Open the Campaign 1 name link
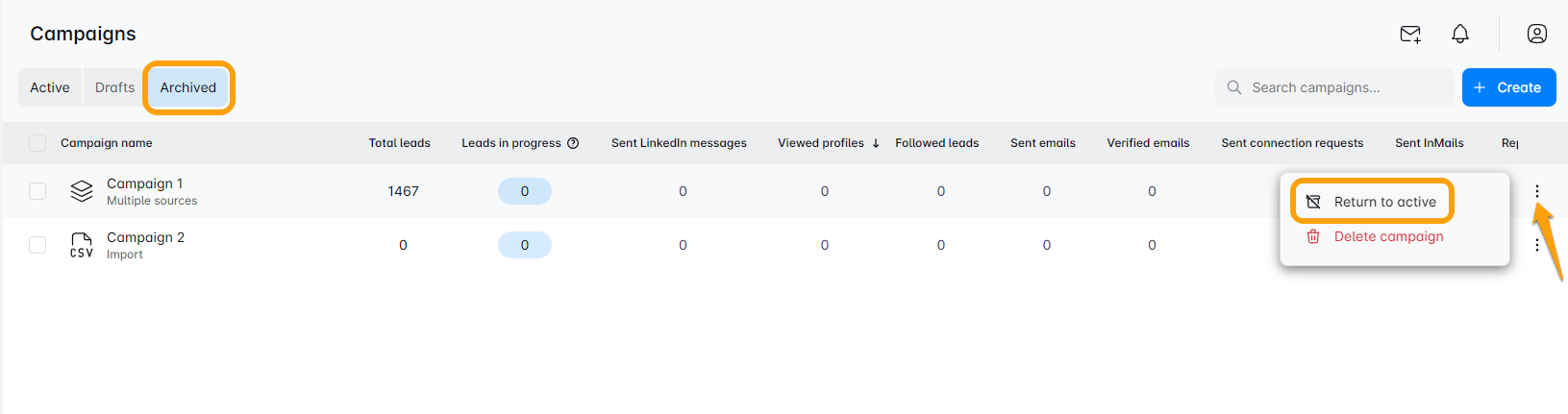1568x414 pixels. (x=144, y=183)
